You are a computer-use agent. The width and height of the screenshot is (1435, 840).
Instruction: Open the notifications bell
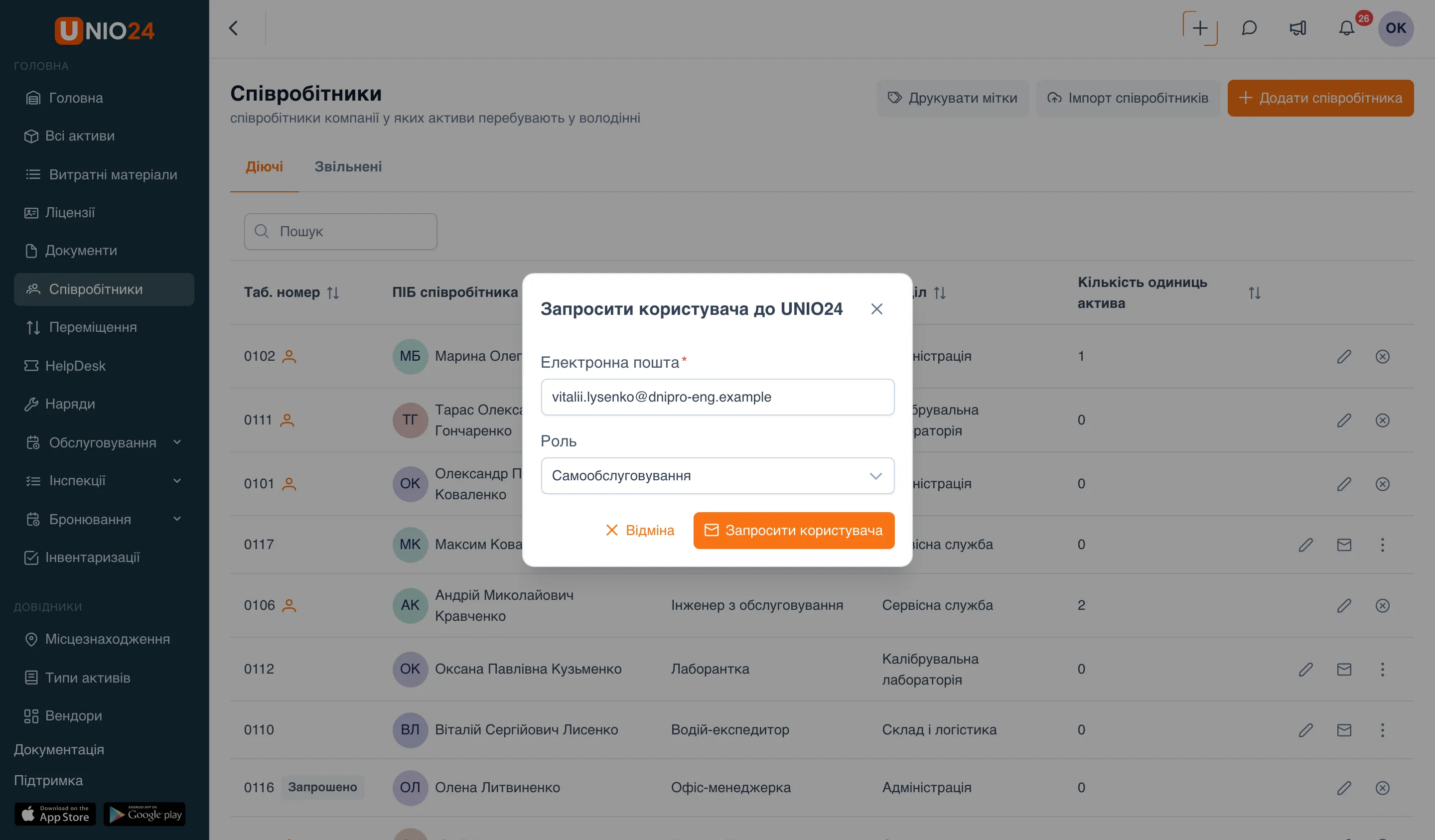[1347, 28]
